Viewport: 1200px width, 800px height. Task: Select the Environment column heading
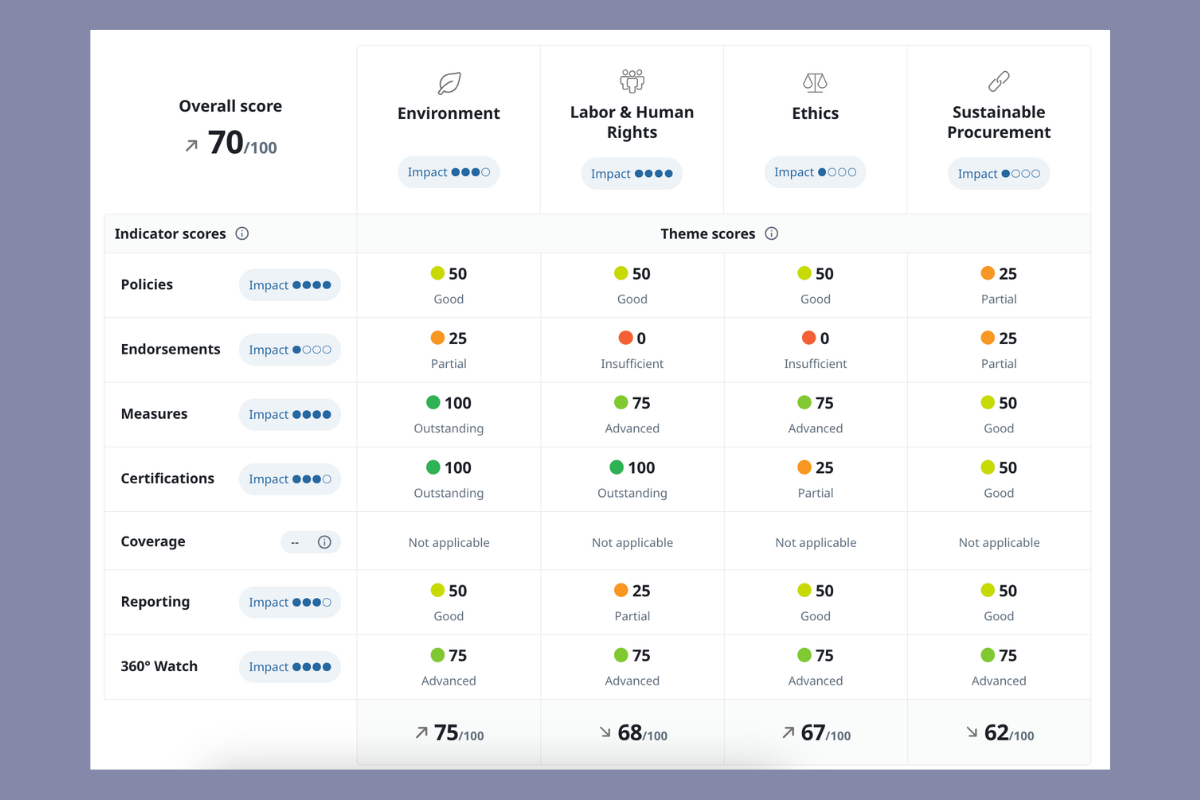[449, 114]
